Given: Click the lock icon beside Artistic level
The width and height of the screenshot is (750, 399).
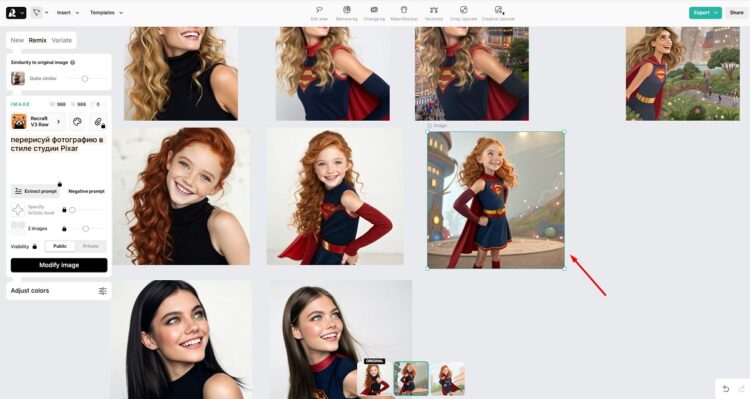Looking at the screenshot, I should pyautogui.click(x=64, y=210).
